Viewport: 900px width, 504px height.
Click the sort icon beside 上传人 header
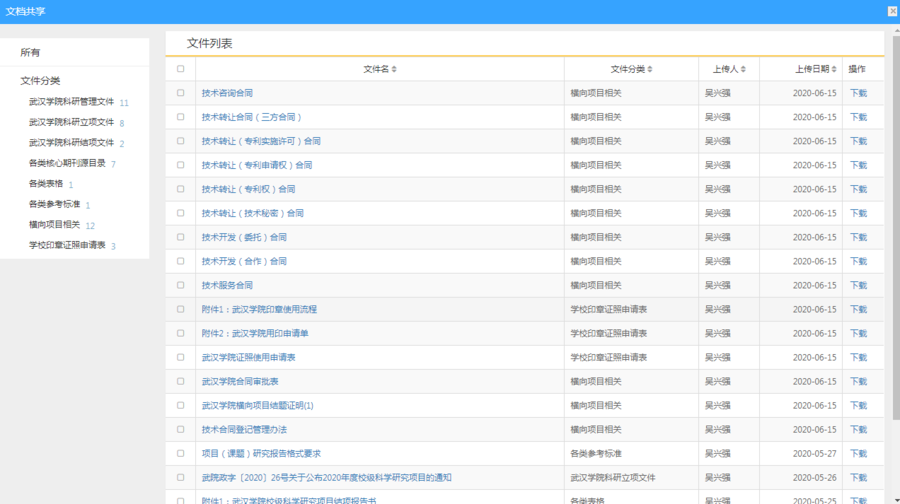click(743, 70)
